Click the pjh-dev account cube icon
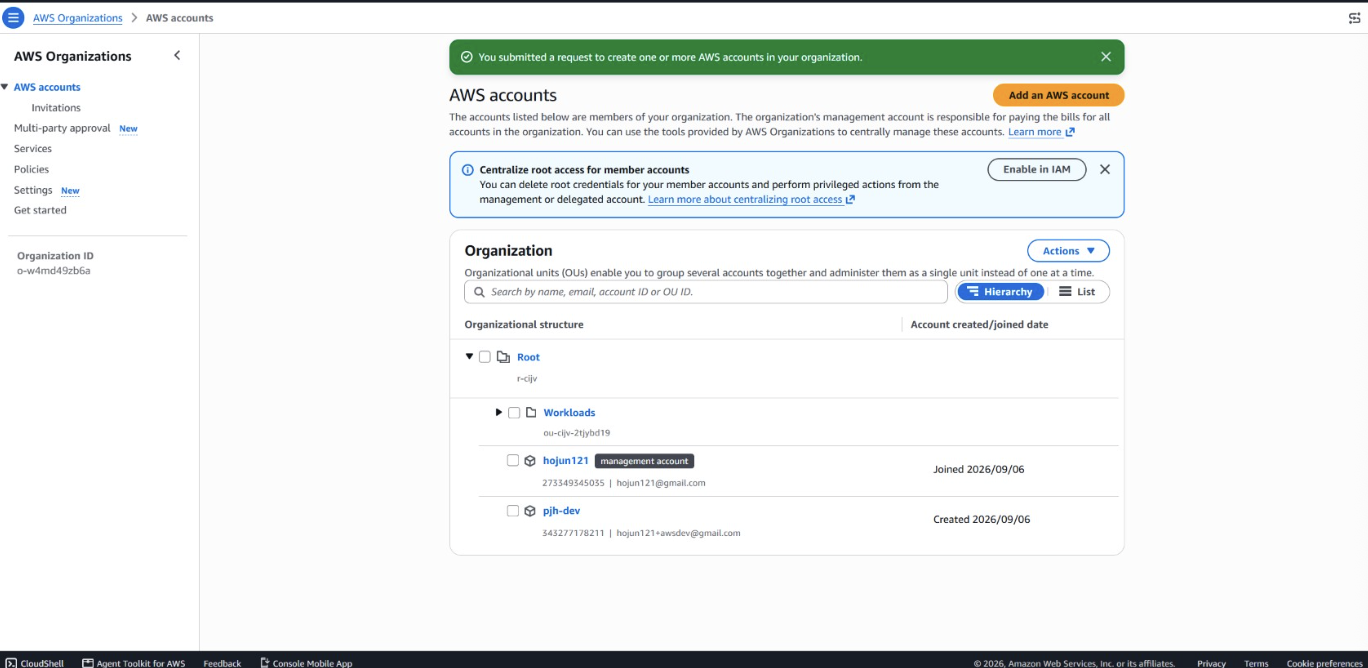Viewport: 1368px width, 668px height. [x=530, y=511]
